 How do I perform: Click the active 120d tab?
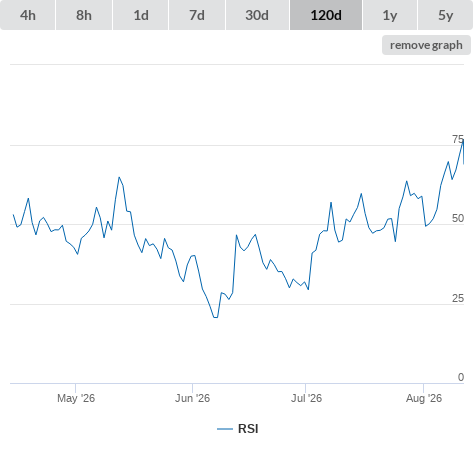pos(326,15)
